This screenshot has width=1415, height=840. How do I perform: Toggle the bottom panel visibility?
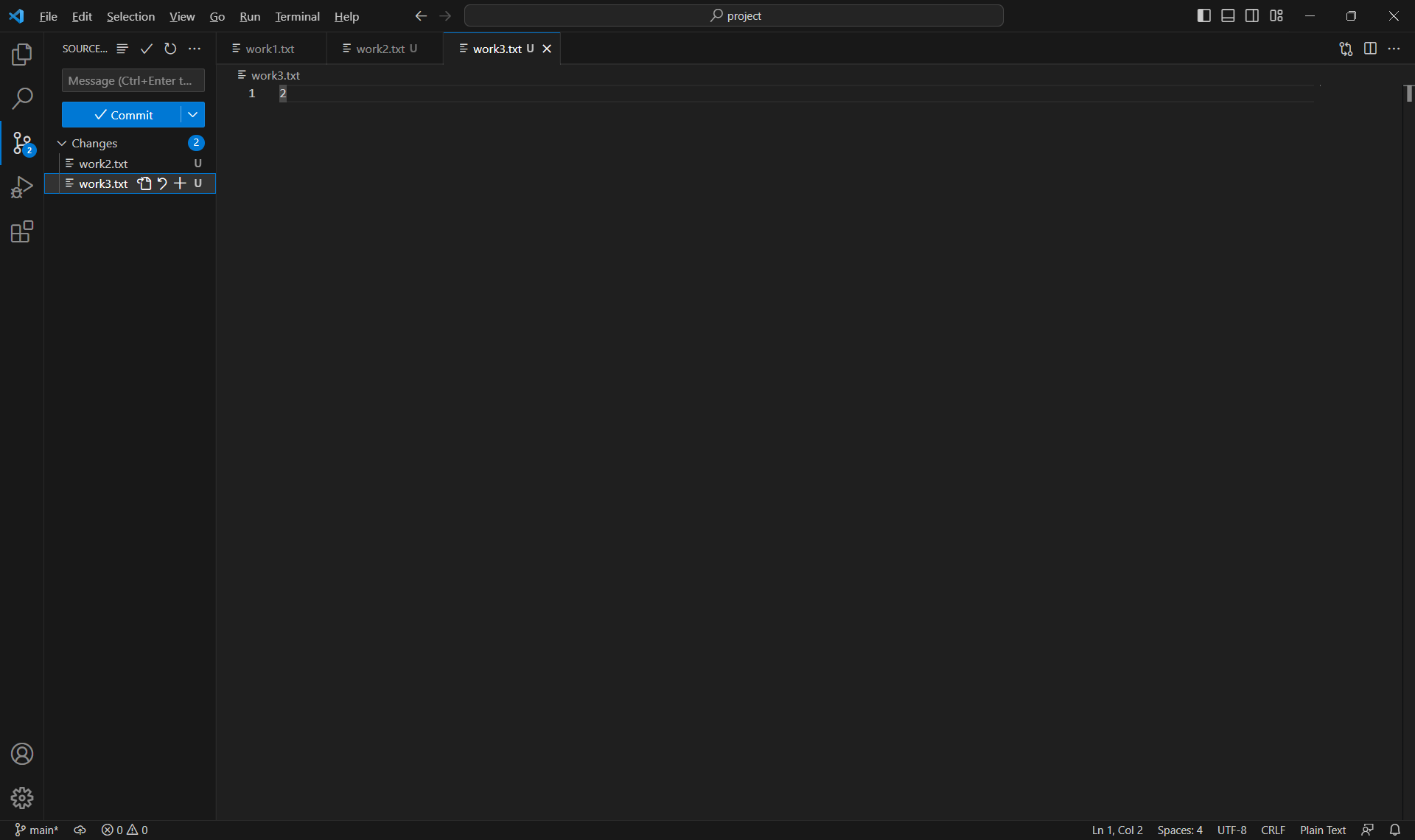pyautogui.click(x=1228, y=15)
